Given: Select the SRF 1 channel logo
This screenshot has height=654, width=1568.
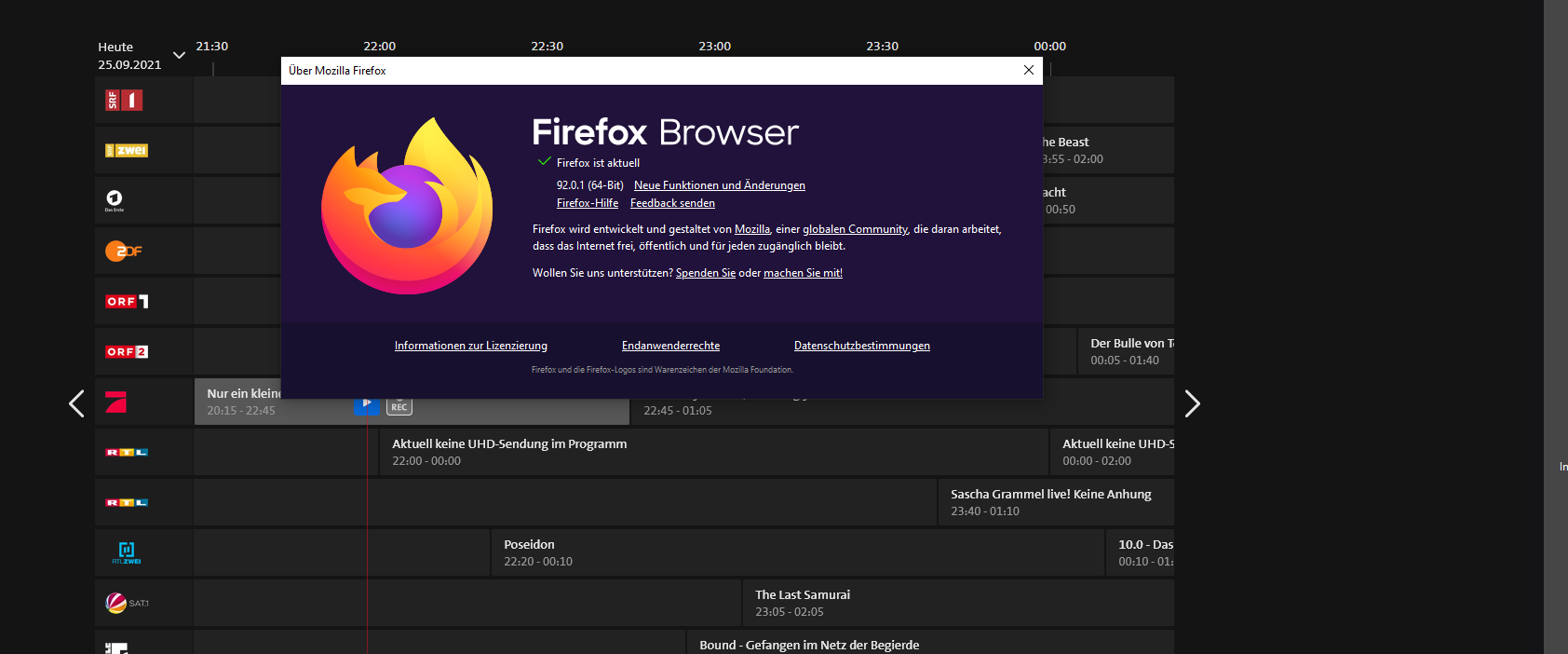Looking at the screenshot, I should [124, 101].
